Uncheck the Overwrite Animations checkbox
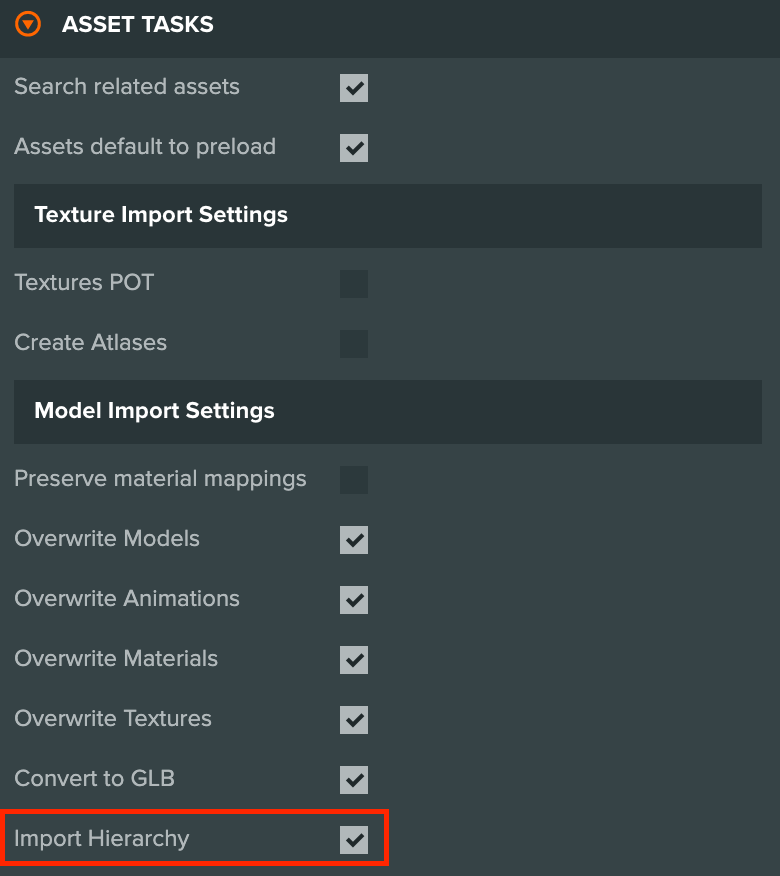The image size is (780, 876). point(354,600)
